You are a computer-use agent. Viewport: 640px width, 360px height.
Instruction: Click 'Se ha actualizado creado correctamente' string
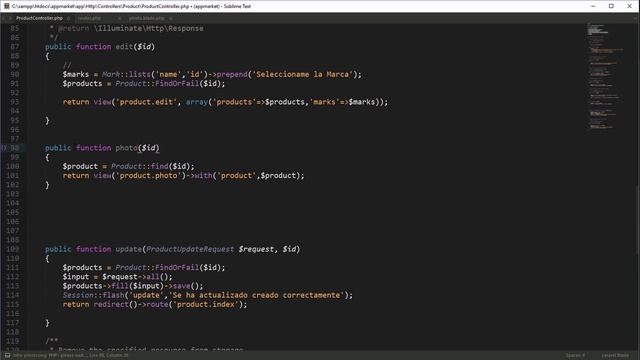pyautogui.click(x=256, y=295)
